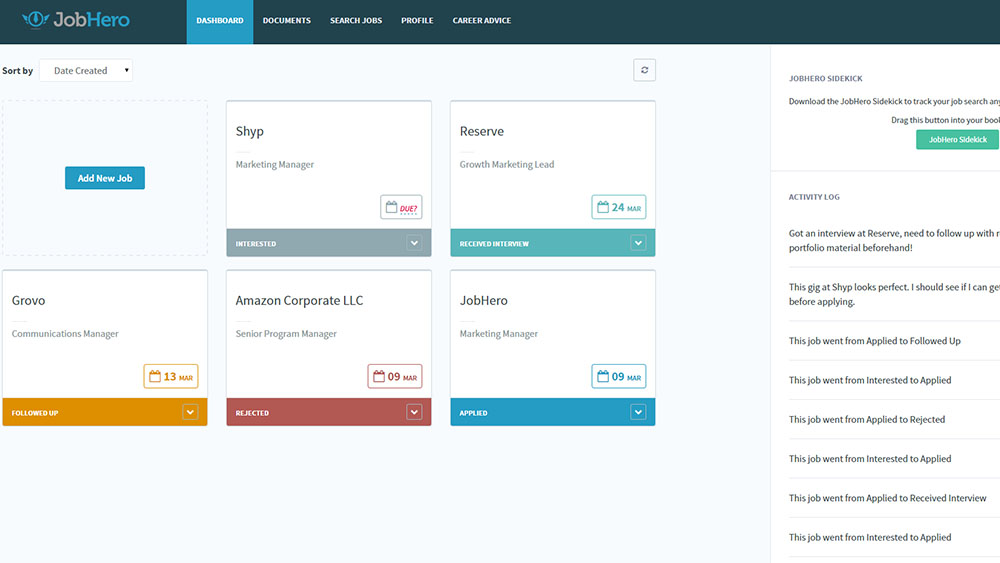Expand Received Interview status dropdown on Reserve
Image resolution: width=1000 pixels, height=563 pixels.
click(638, 243)
